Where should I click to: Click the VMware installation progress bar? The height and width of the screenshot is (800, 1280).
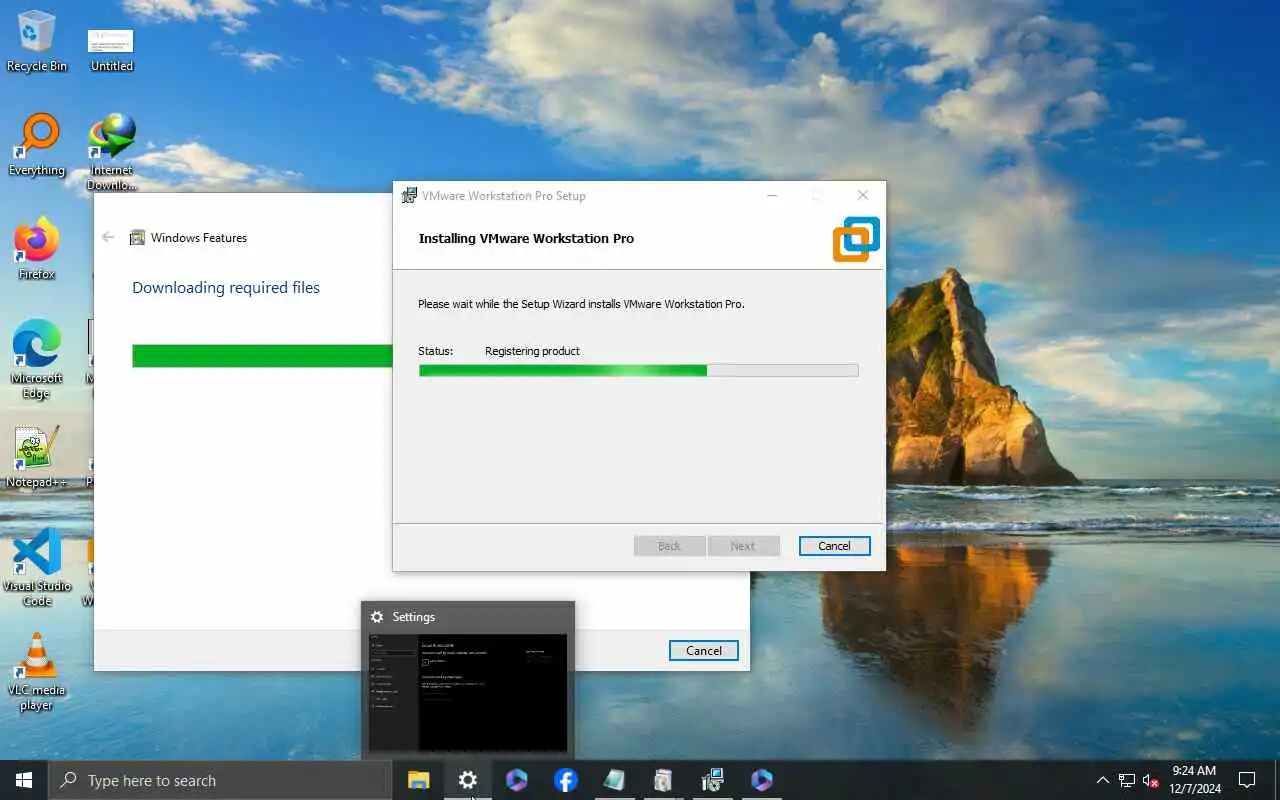pyautogui.click(x=638, y=370)
